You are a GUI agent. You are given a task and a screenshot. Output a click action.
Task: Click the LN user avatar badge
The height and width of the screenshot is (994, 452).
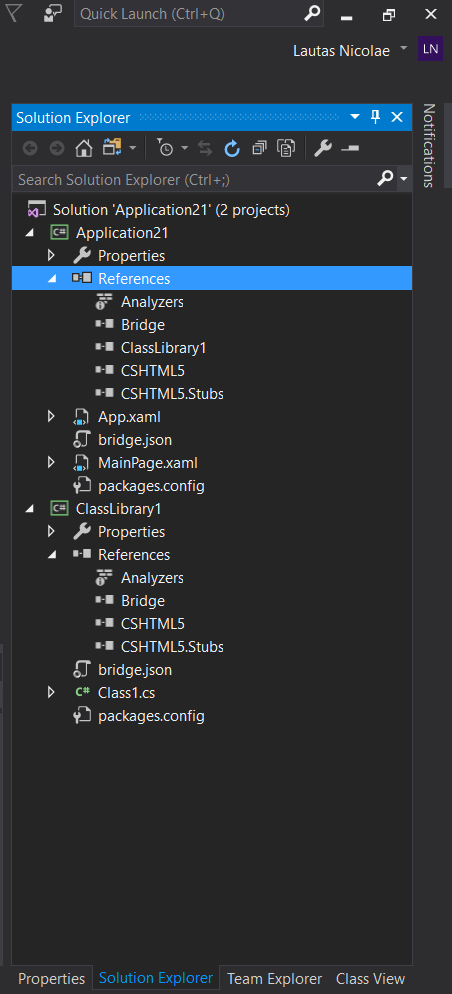[x=430, y=49]
